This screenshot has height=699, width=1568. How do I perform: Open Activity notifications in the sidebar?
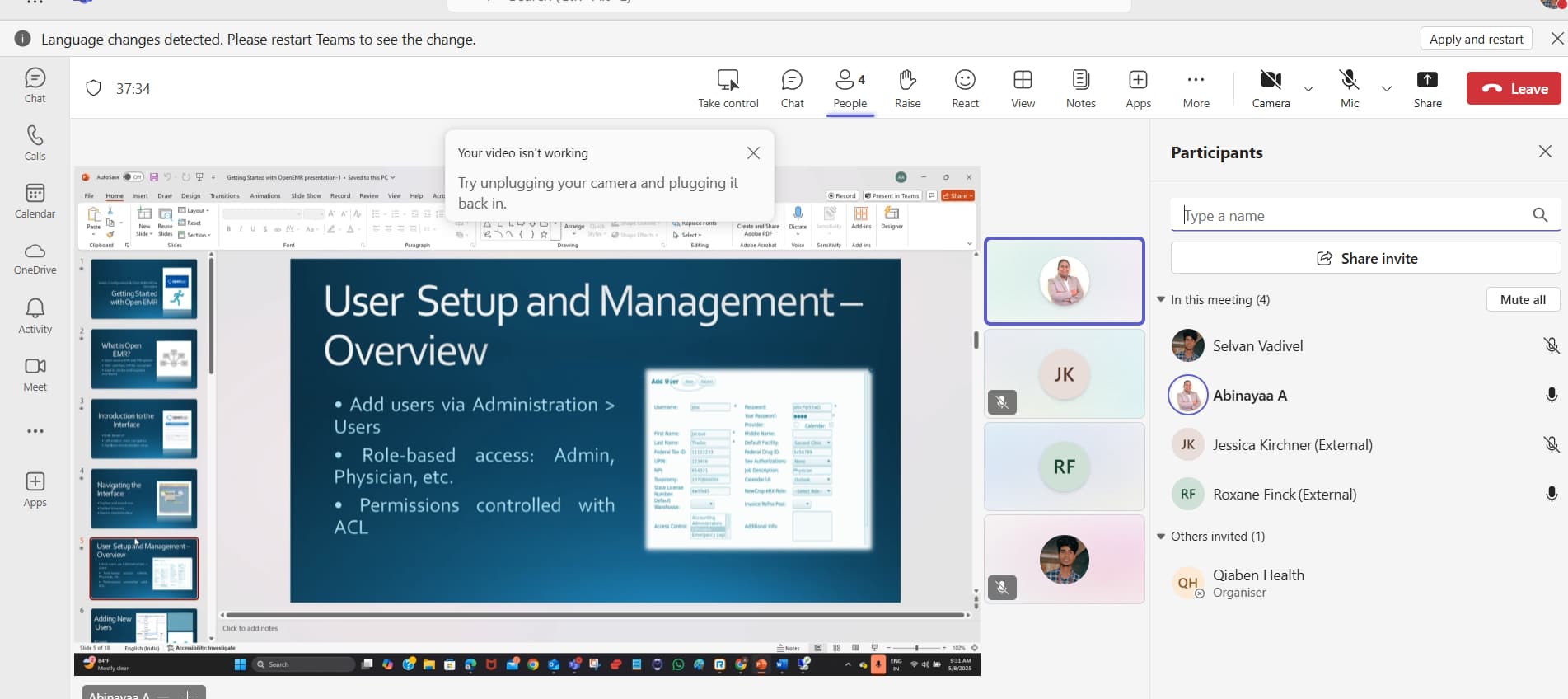point(35,317)
